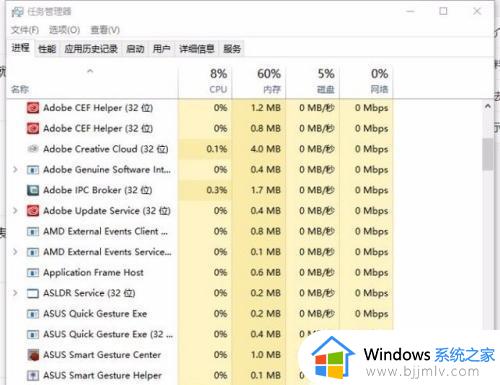
Task: Sort by 内存 column header
Action: (x=259, y=82)
